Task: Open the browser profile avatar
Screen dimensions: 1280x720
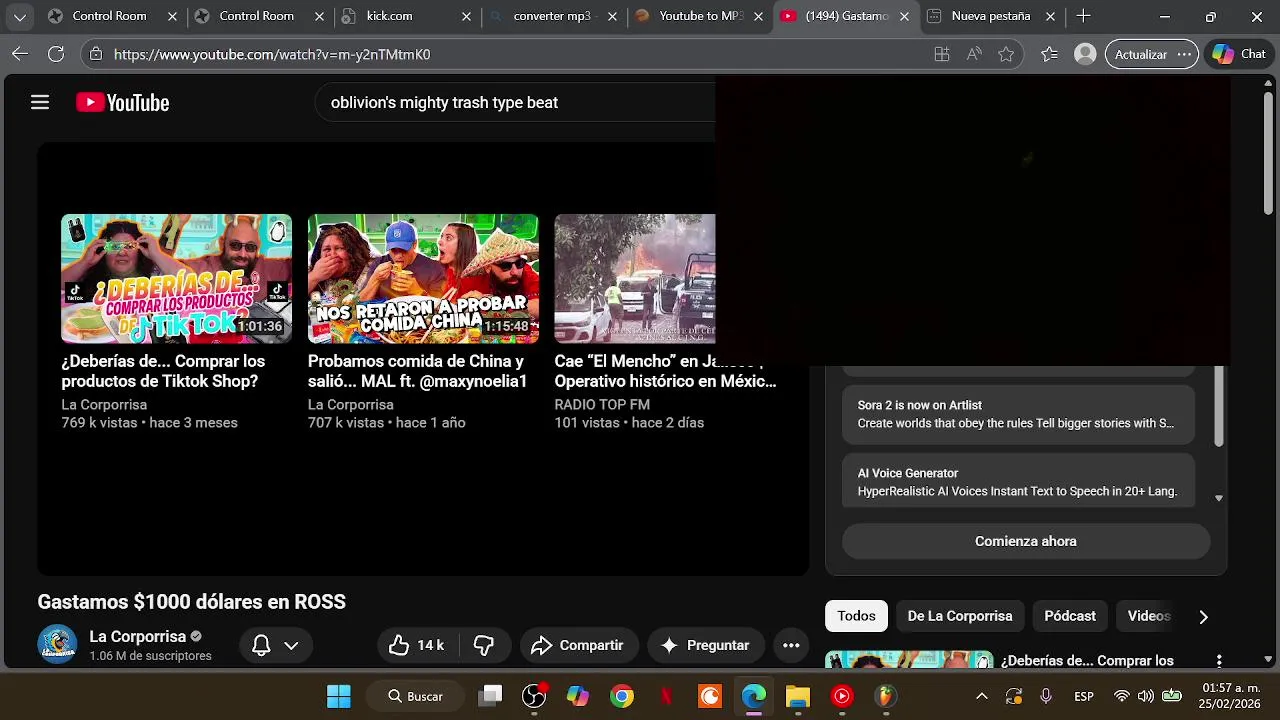Action: pos(1085,54)
